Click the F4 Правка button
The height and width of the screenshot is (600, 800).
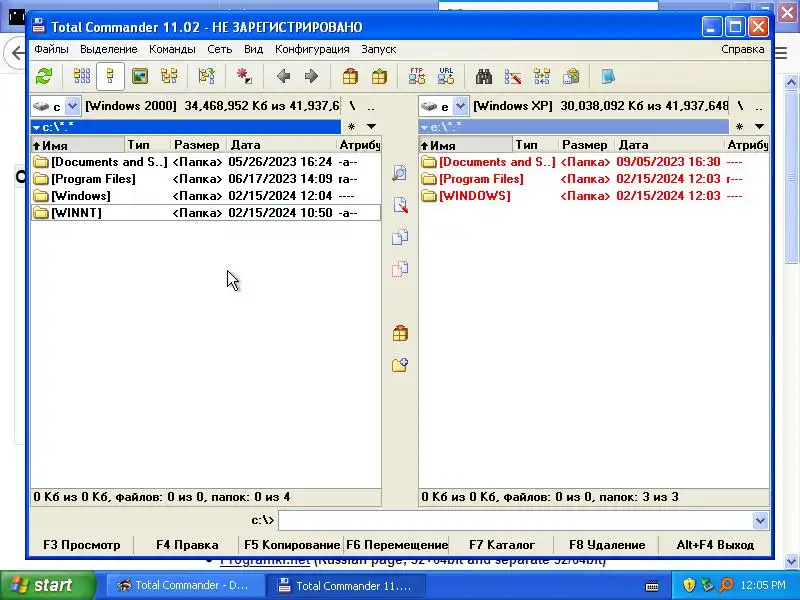point(187,545)
